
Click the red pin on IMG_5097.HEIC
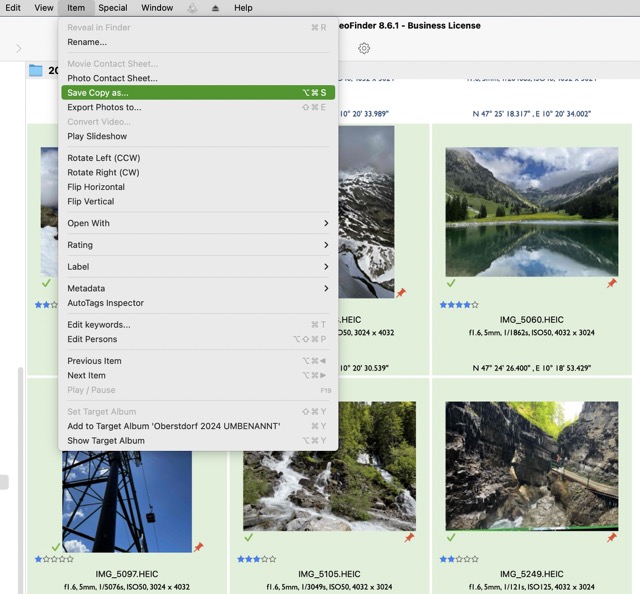tap(198, 547)
